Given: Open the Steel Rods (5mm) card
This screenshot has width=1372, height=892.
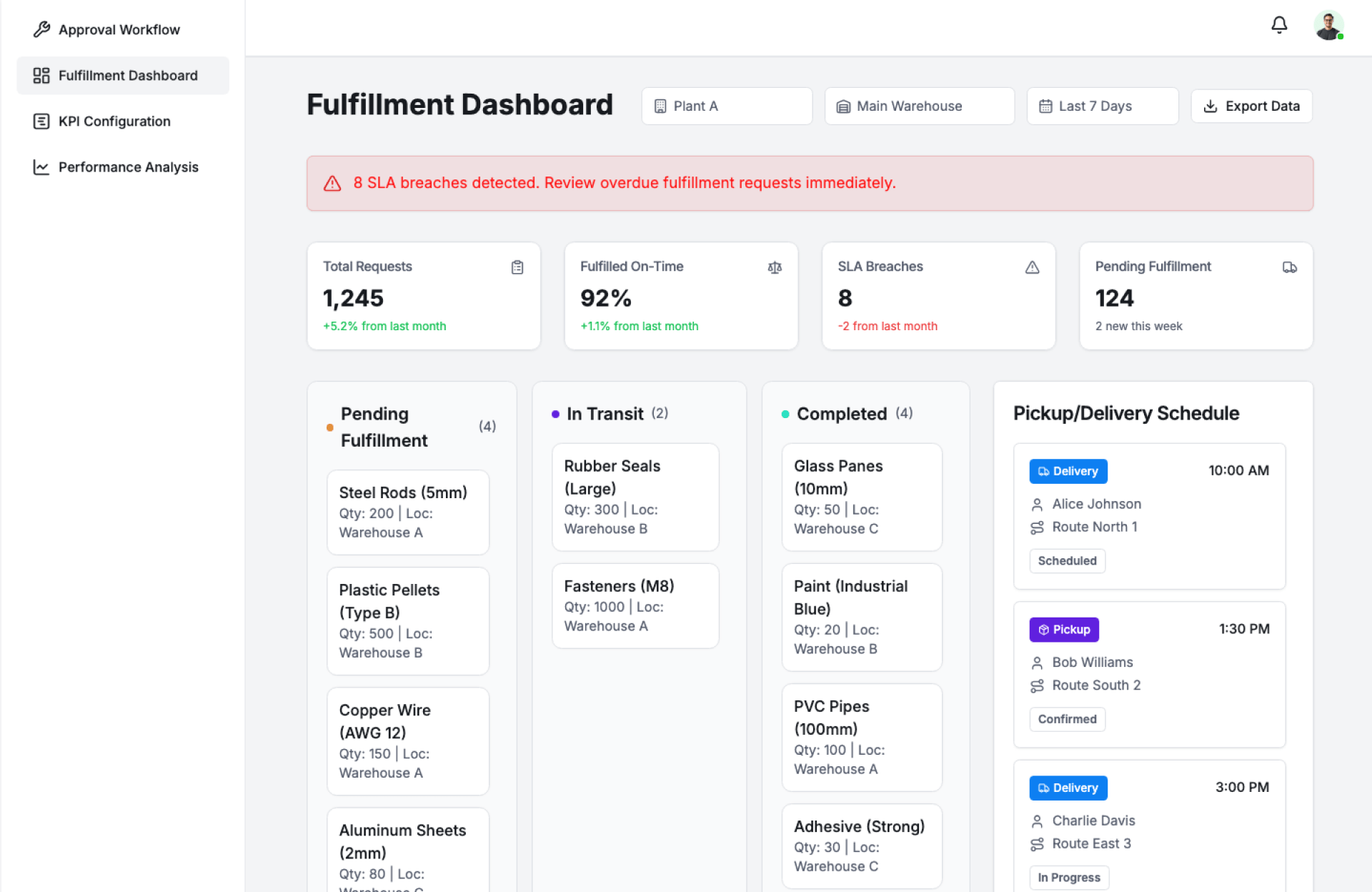Looking at the screenshot, I should pyautogui.click(x=407, y=512).
